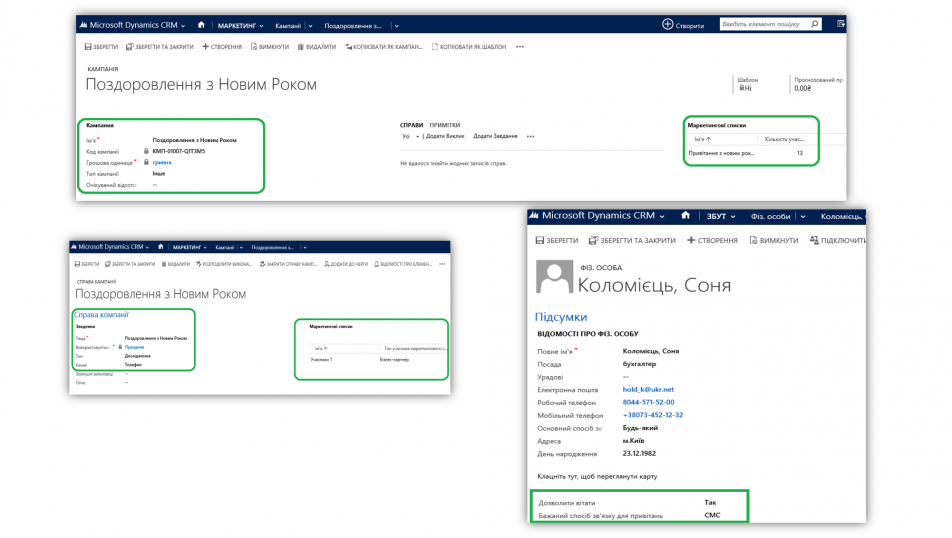Click Home icon in the campaign window navbar
952x538 pixels.
201,26
